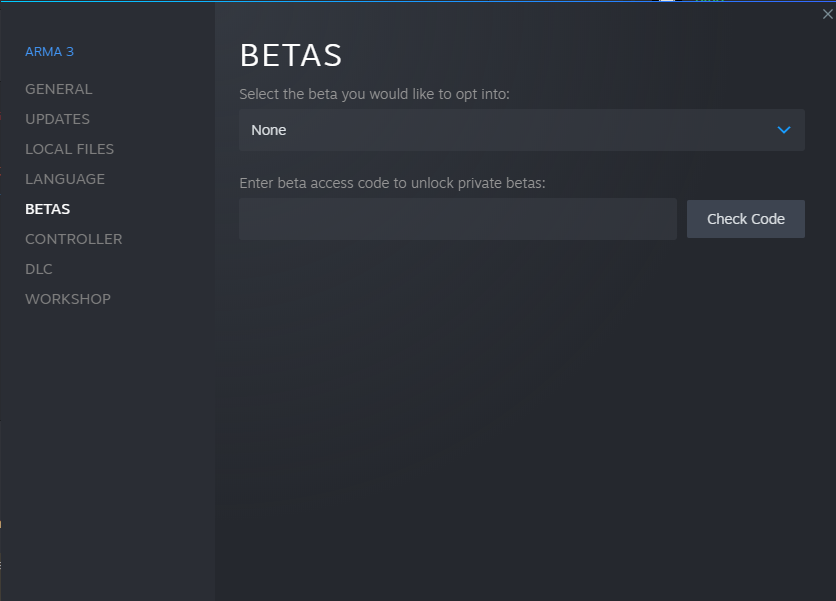This screenshot has height=601, width=836.
Task: Click the large BETAS page heading
Action: coord(291,55)
